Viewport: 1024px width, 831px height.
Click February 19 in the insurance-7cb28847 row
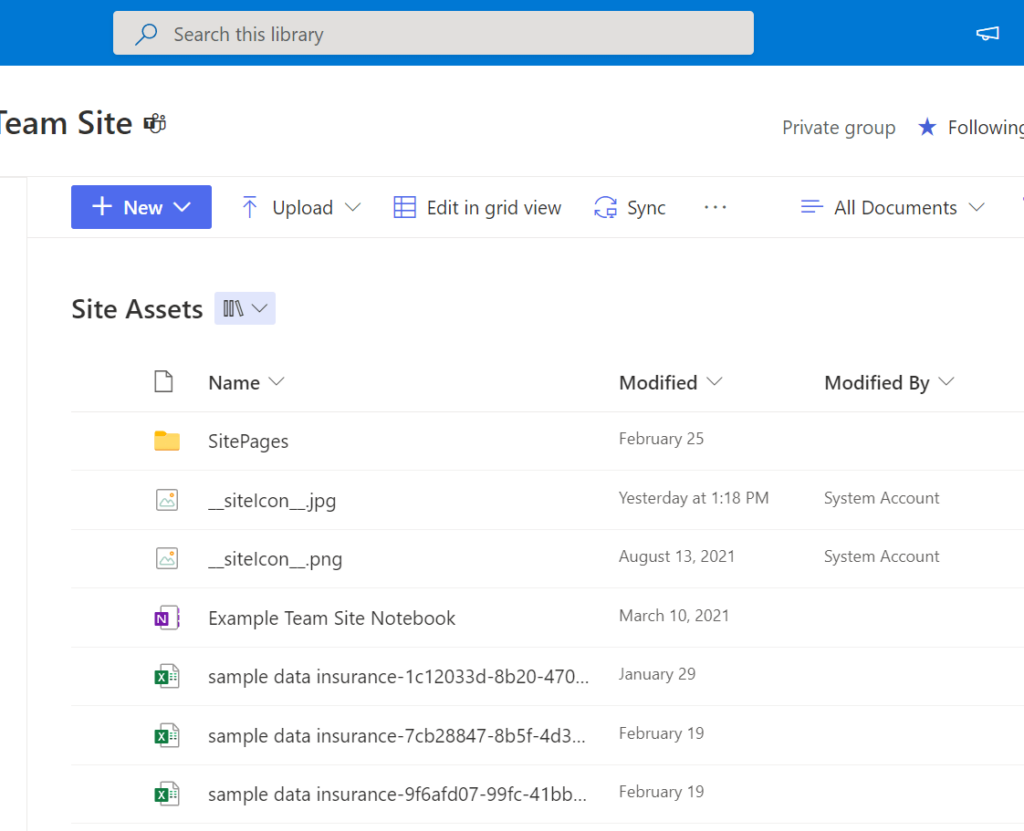(x=662, y=733)
